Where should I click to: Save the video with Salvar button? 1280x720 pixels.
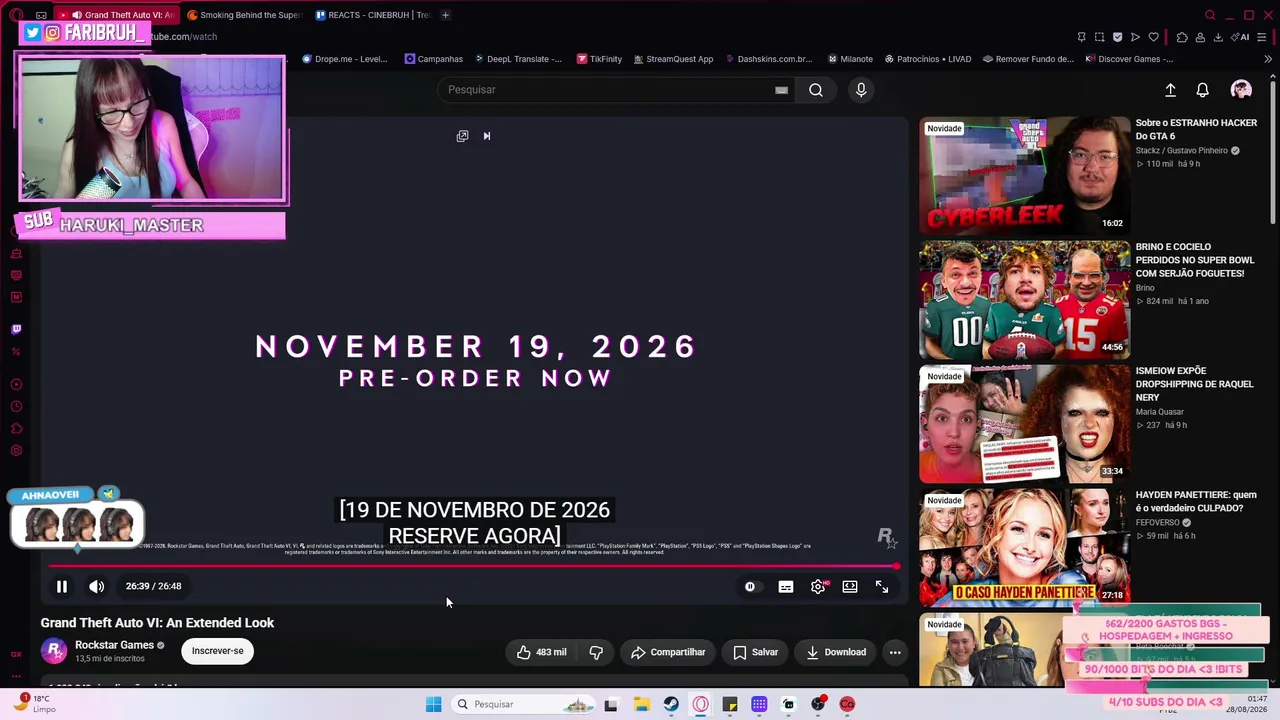click(755, 652)
